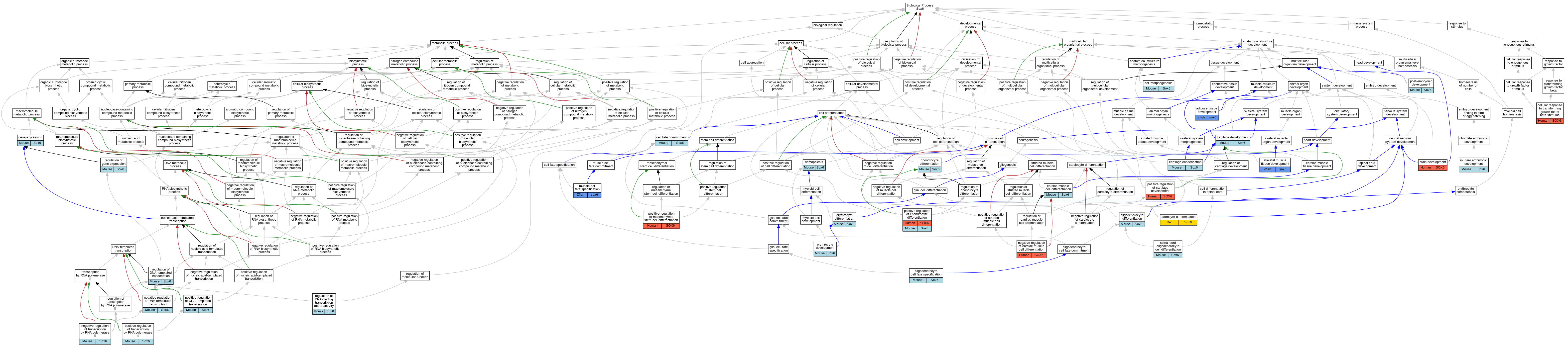
Task: Select the nucleic acid-templated transcription node
Action: (x=177, y=219)
